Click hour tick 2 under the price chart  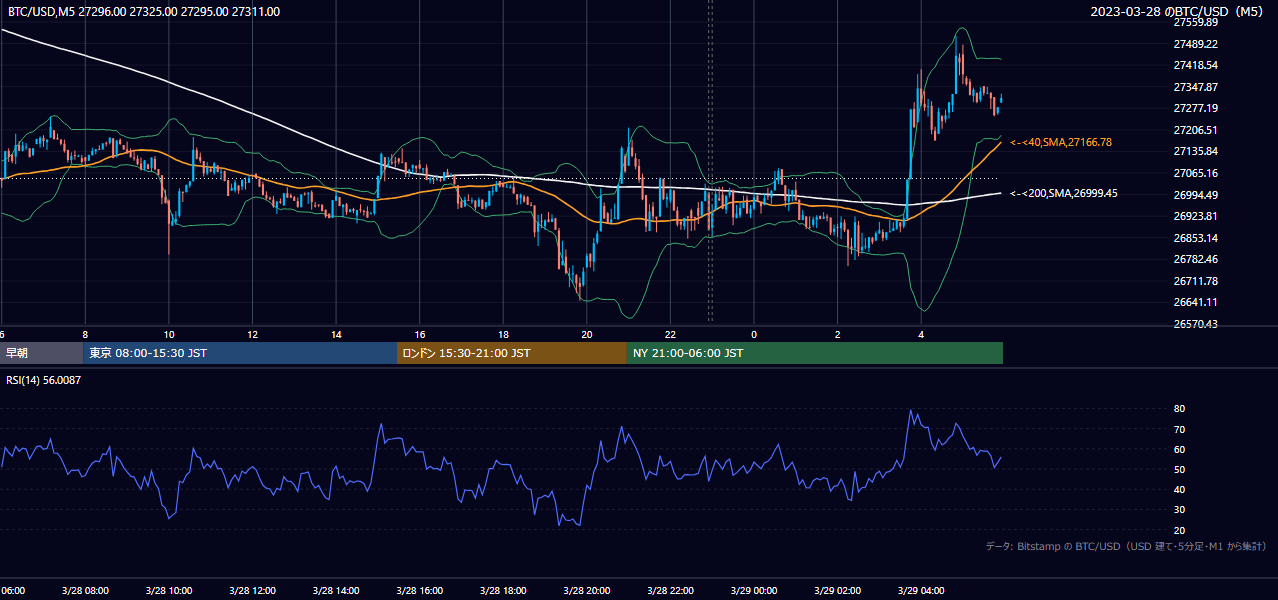(x=838, y=334)
